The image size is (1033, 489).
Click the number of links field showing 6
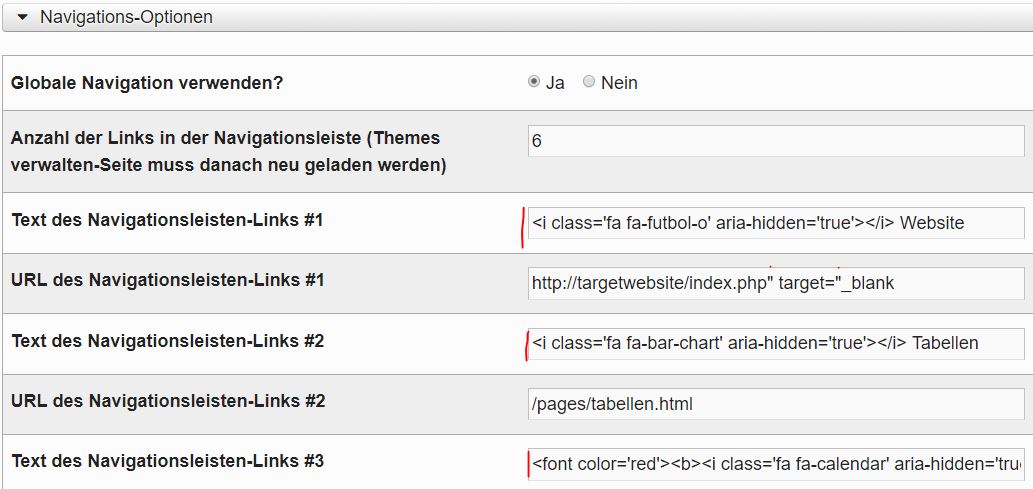tap(776, 141)
